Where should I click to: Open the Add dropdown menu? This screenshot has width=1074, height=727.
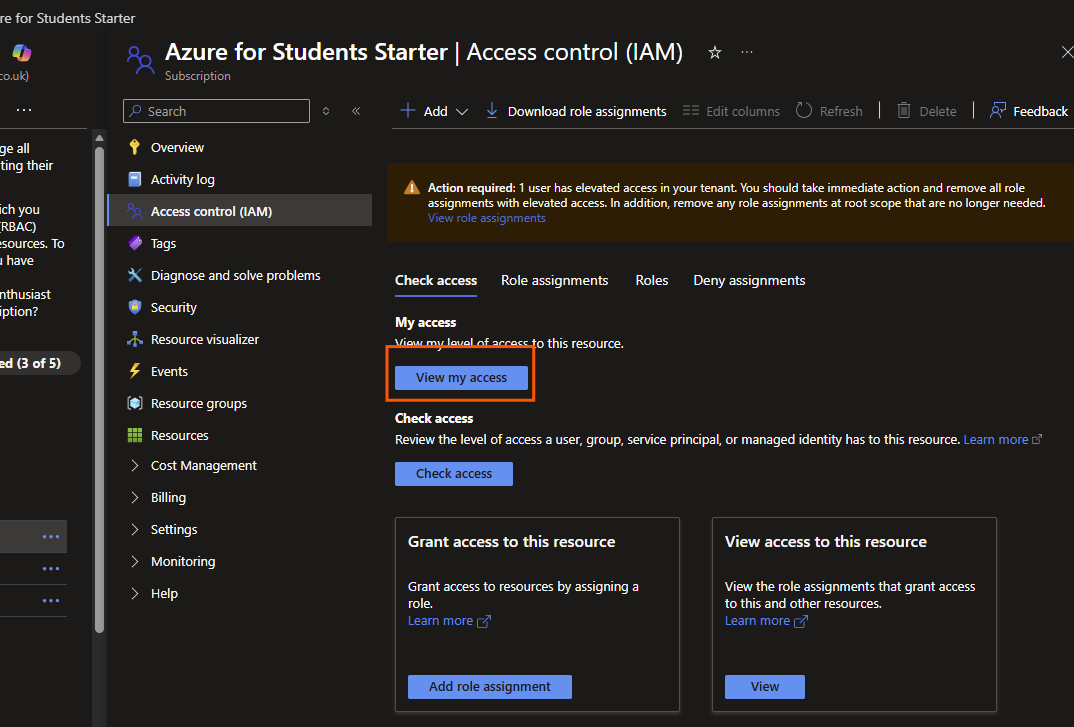coord(434,111)
